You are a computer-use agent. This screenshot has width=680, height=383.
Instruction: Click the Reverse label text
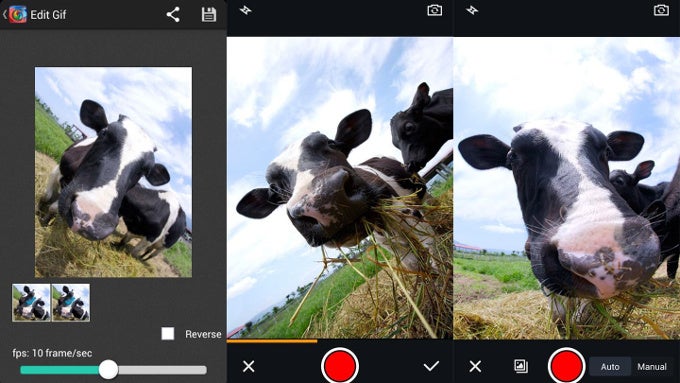click(x=203, y=334)
